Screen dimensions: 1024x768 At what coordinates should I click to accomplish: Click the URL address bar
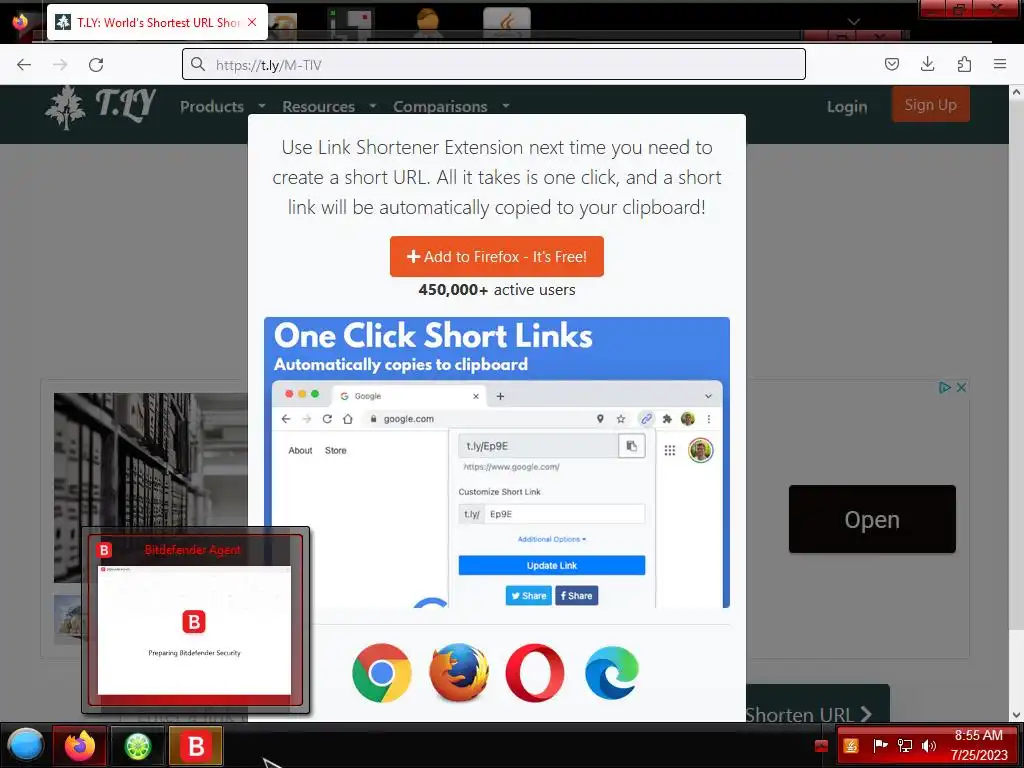coord(494,65)
